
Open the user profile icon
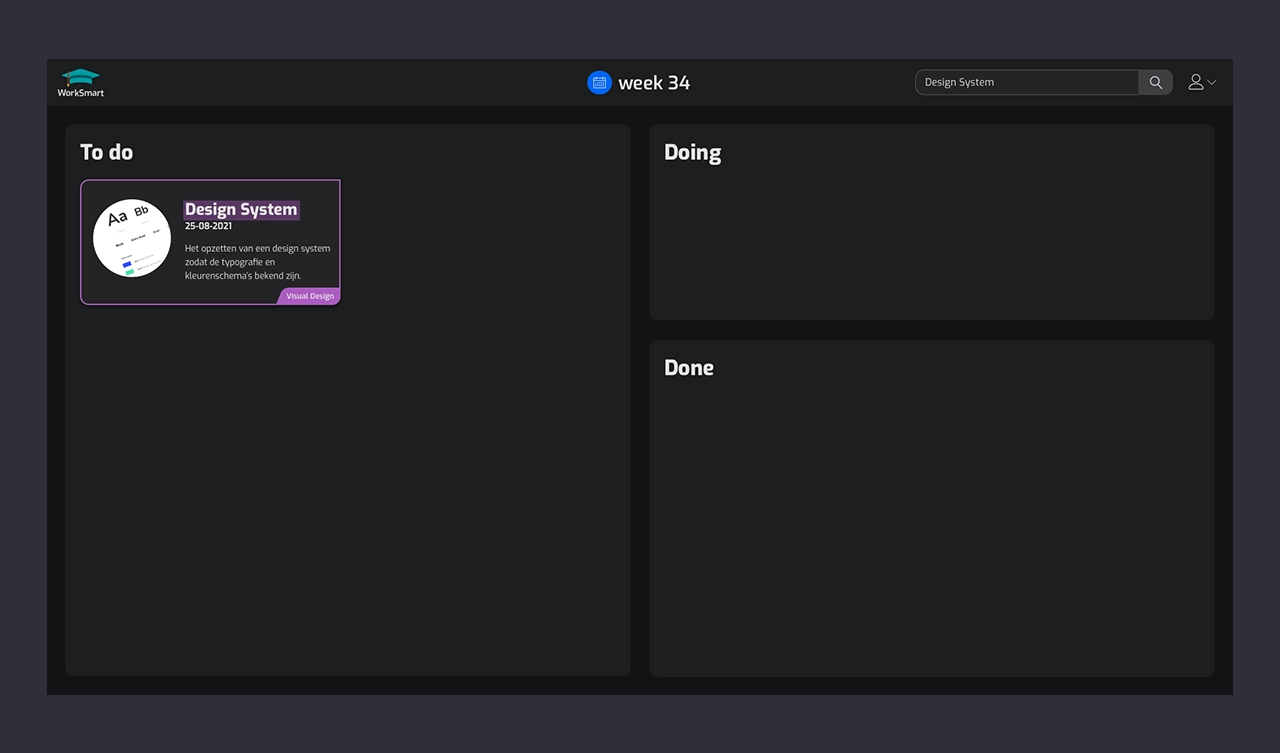pos(1195,82)
